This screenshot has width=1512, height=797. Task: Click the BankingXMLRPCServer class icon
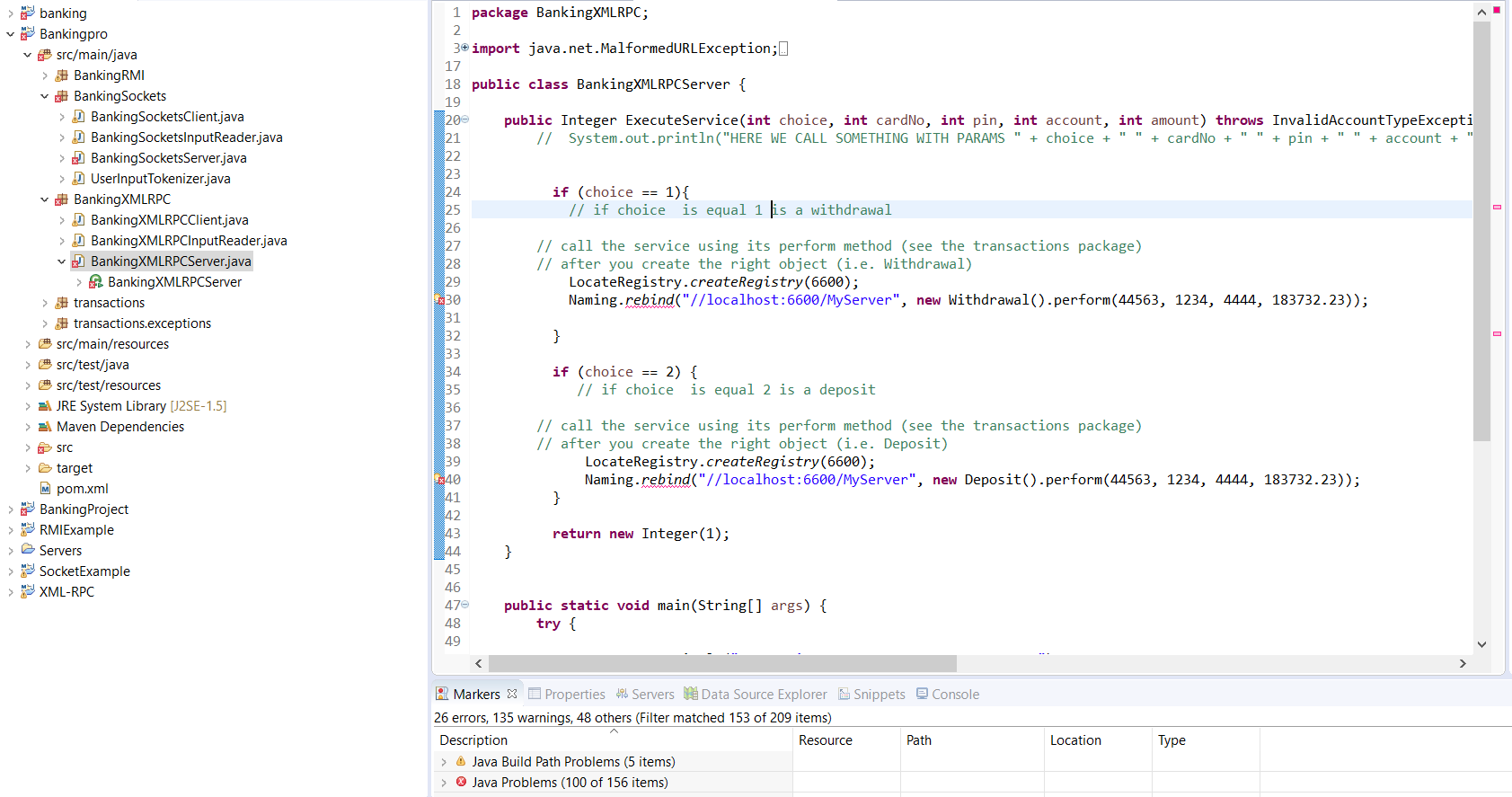pyautogui.click(x=95, y=282)
